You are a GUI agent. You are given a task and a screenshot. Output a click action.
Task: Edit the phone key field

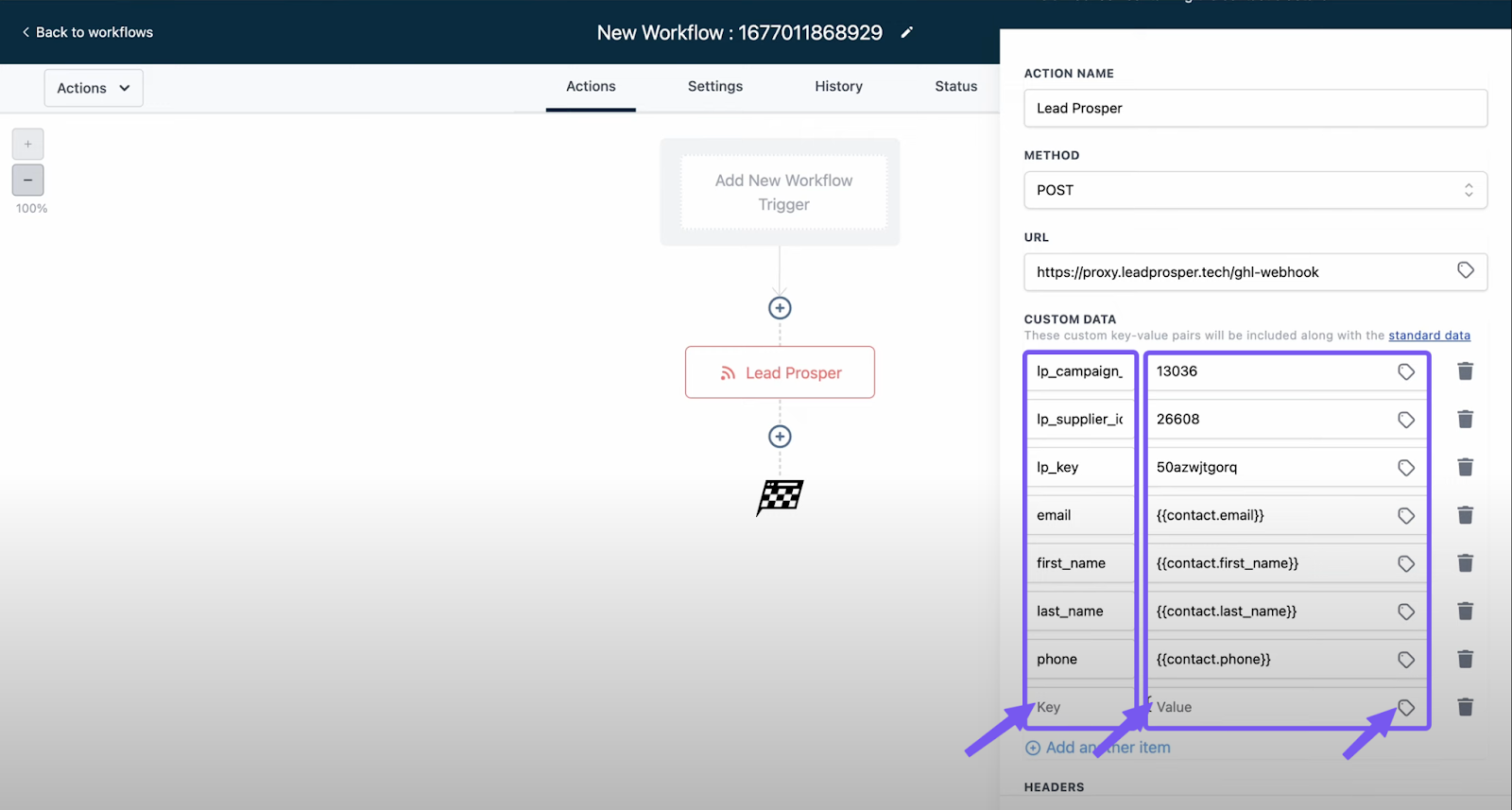pos(1080,660)
